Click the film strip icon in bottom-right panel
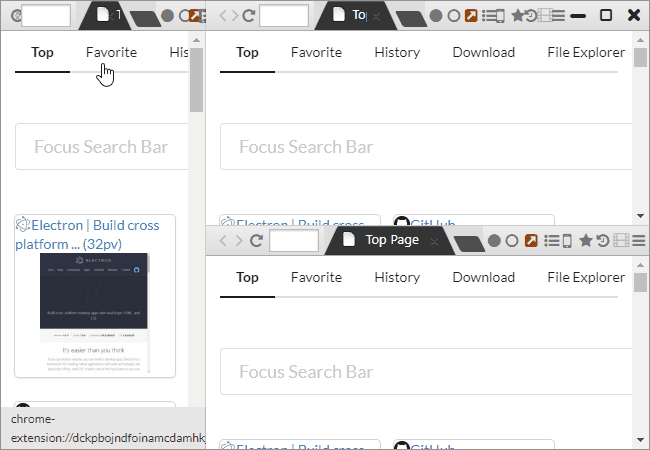Image resolution: width=650 pixels, height=450 pixels. (621, 241)
